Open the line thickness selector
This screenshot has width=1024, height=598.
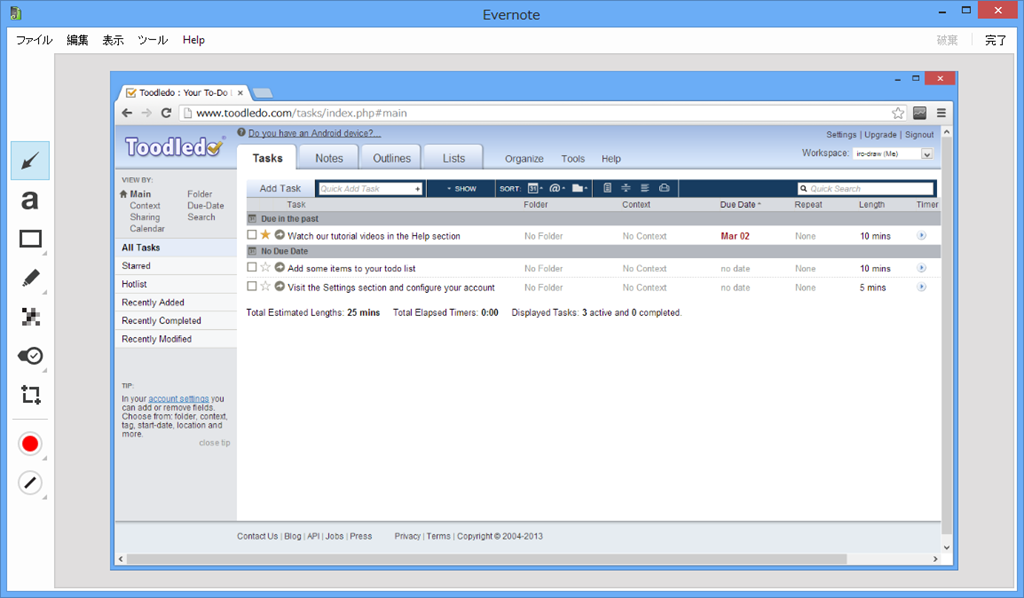(x=30, y=483)
